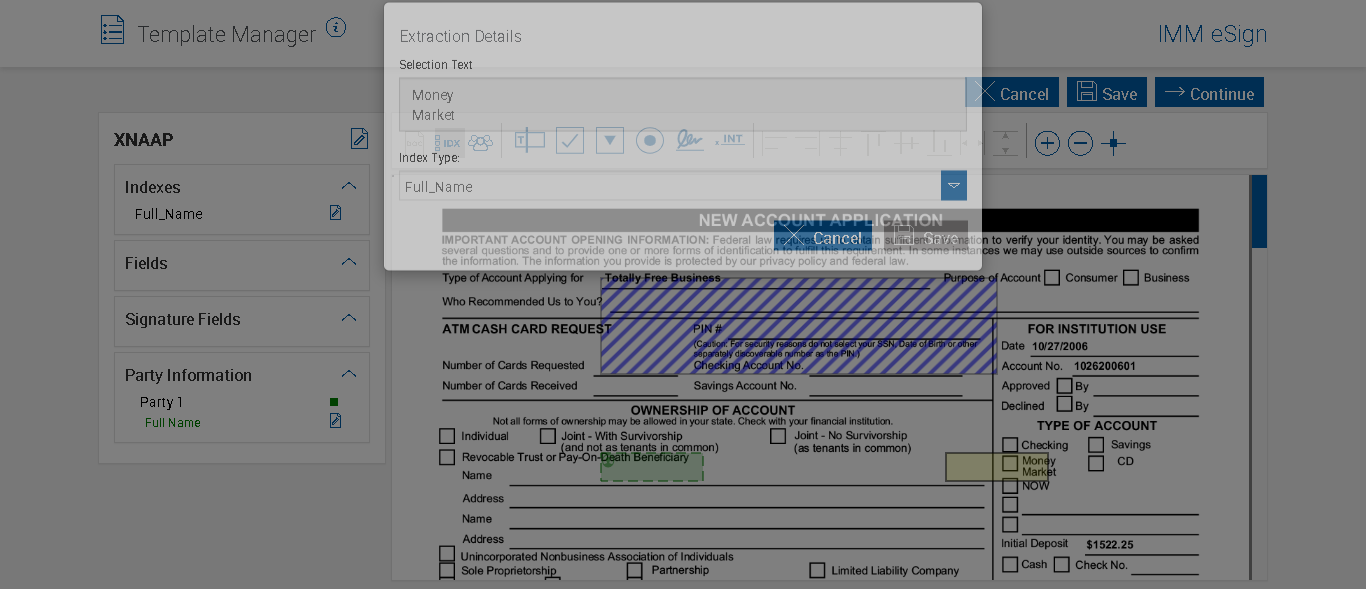Collapse the Signature Fields panel
Viewport: 1366px width, 589px height.
click(349, 318)
